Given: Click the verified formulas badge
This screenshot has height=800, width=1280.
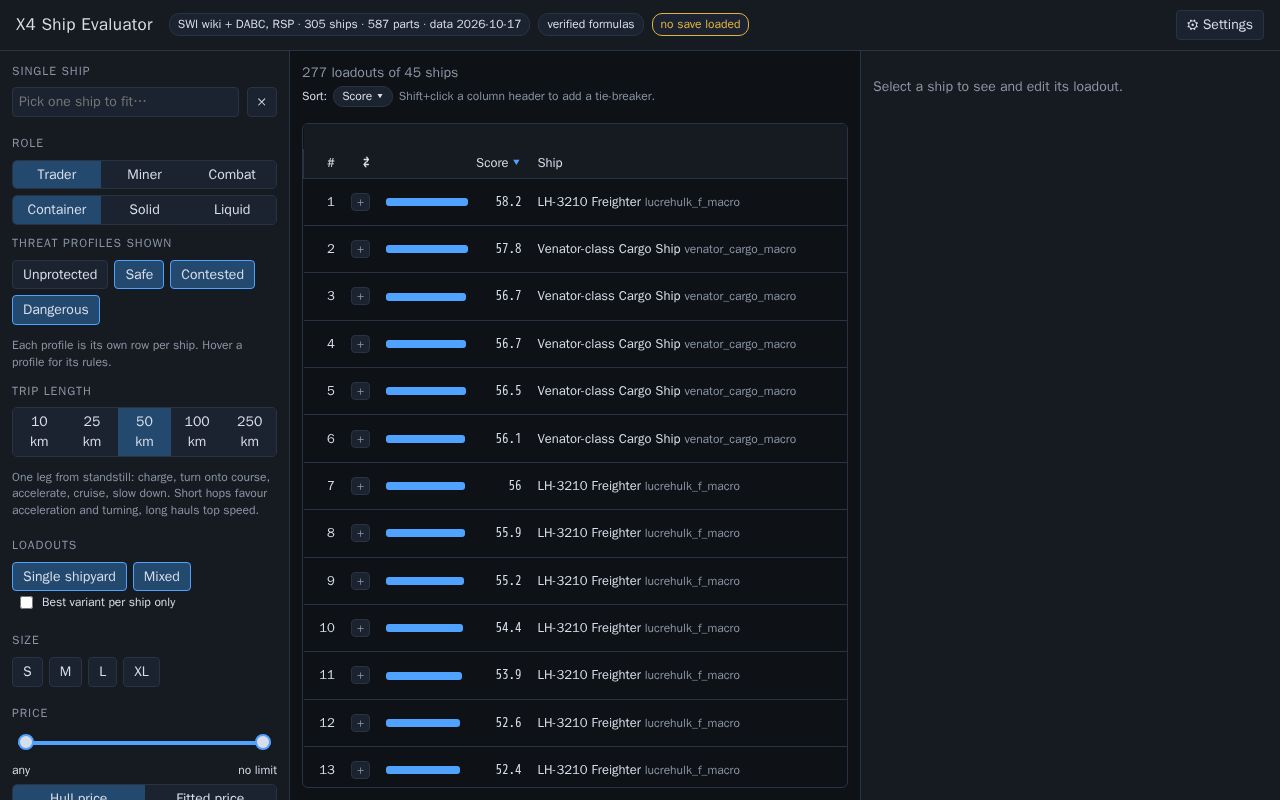Looking at the screenshot, I should pyautogui.click(x=591, y=24).
